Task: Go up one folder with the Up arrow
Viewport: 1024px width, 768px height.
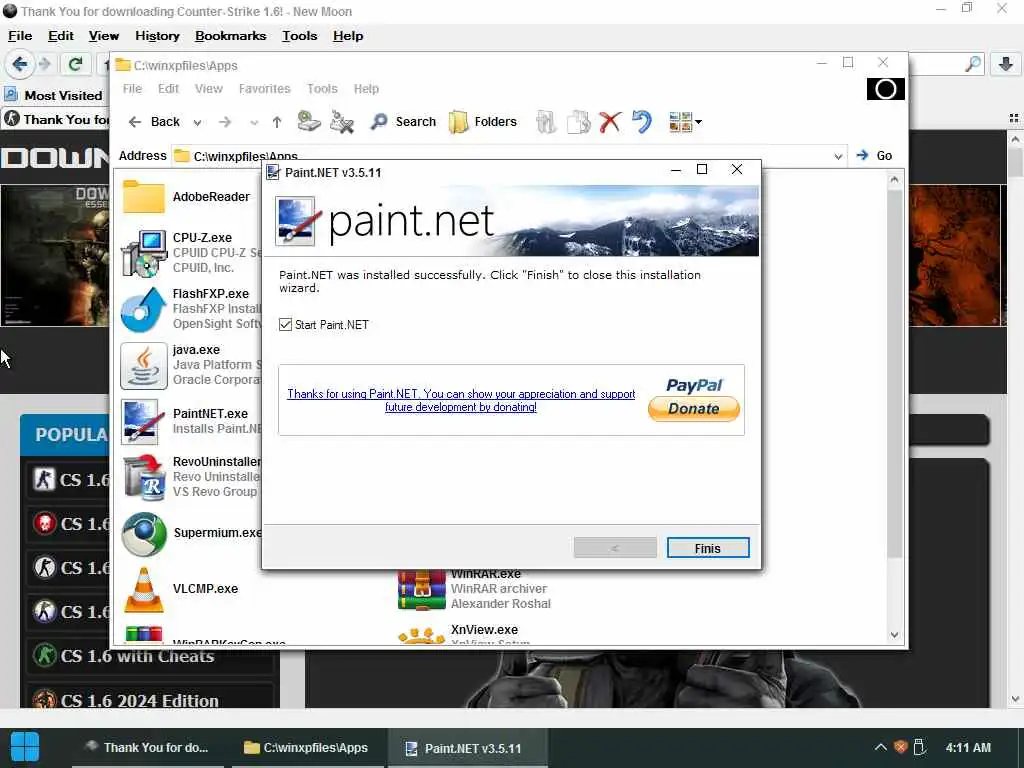Action: pos(277,121)
